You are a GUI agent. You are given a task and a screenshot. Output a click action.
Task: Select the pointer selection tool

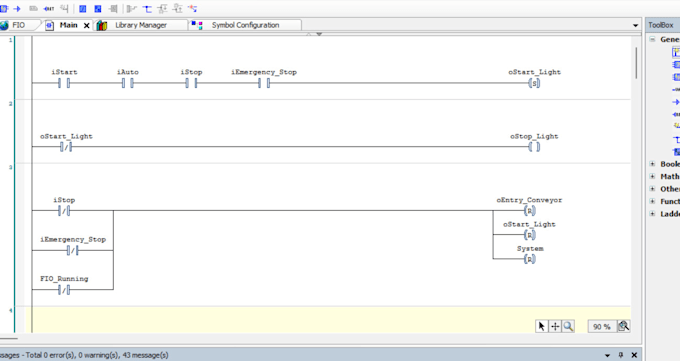(542, 326)
